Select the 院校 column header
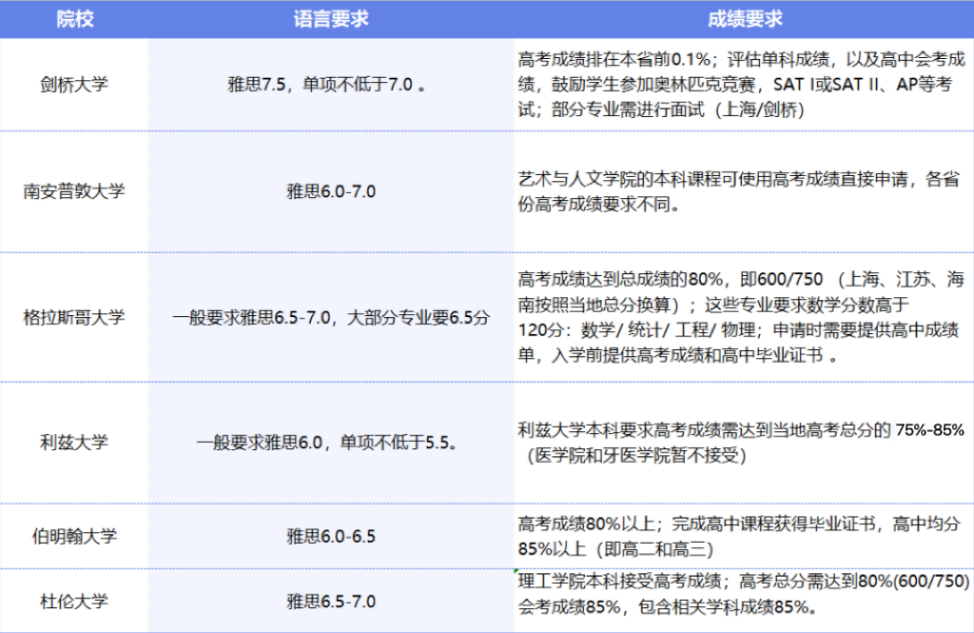The width and height of the screenshot is (974, 633). [75, 19]
